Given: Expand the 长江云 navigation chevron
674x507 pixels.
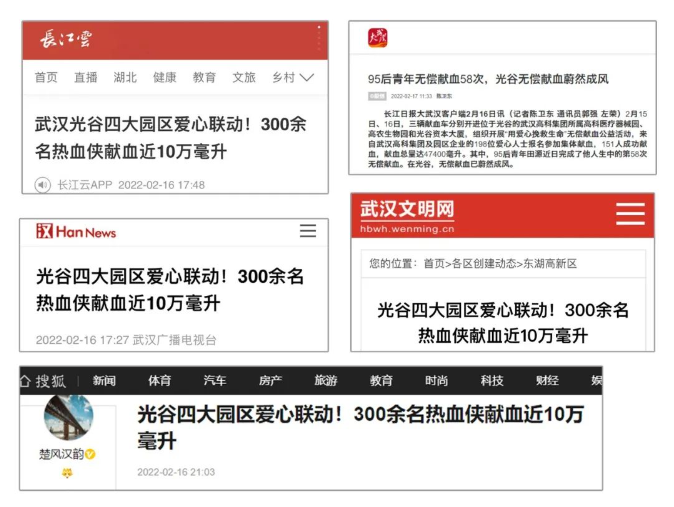Looking at the screenshot, I should [x=307, y=77].
